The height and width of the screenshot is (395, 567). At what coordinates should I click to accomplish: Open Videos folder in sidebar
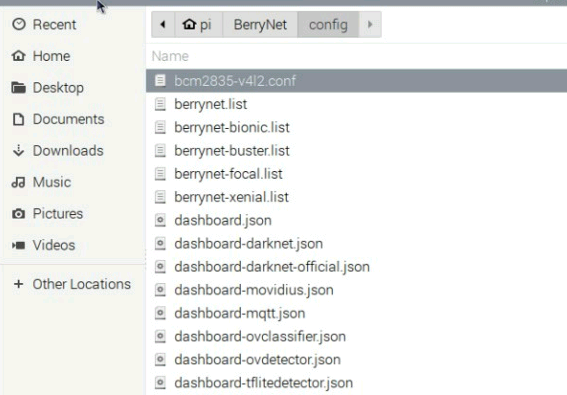[x=72, y=245]
